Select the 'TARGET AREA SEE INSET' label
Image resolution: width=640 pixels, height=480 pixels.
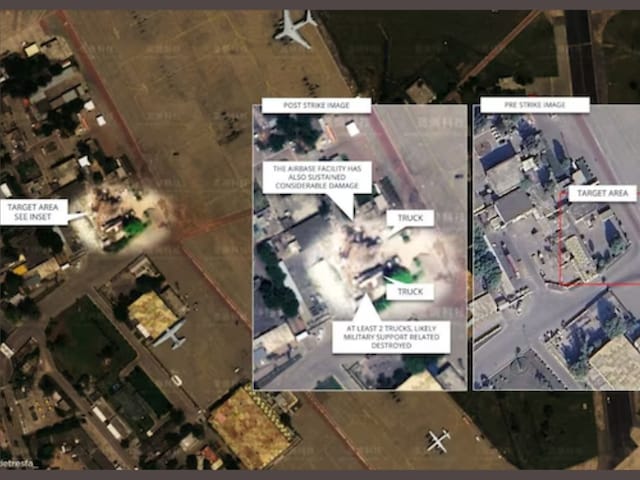click(34, 211)
